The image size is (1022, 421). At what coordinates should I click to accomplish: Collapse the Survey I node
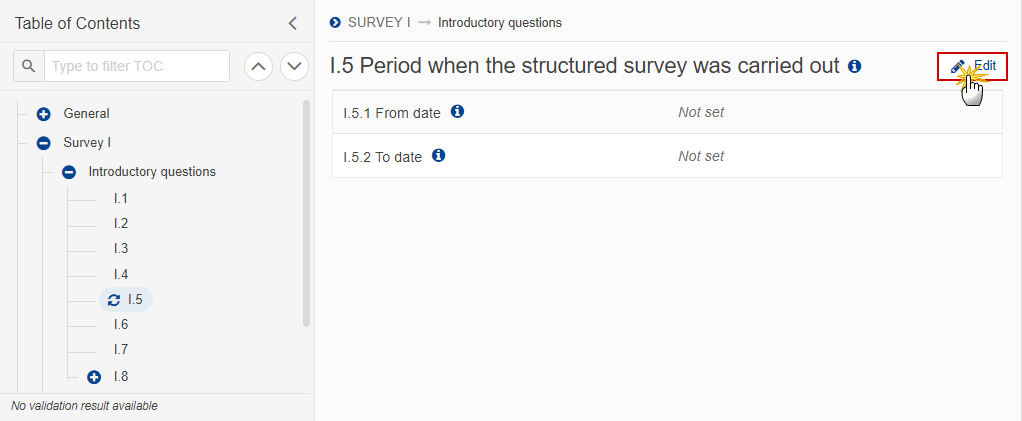44,143
